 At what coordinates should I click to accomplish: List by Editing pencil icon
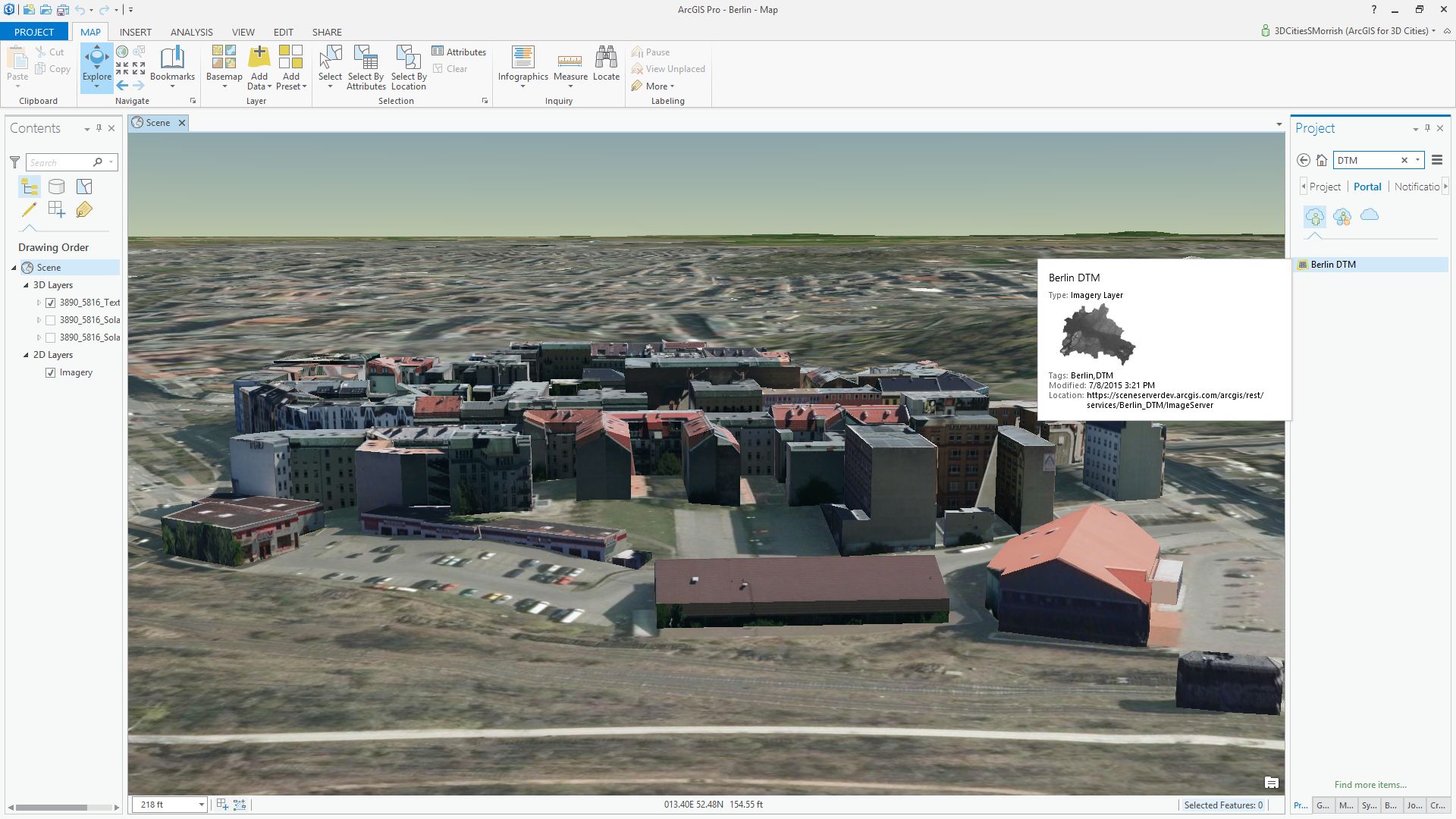(x=30, y=209)
